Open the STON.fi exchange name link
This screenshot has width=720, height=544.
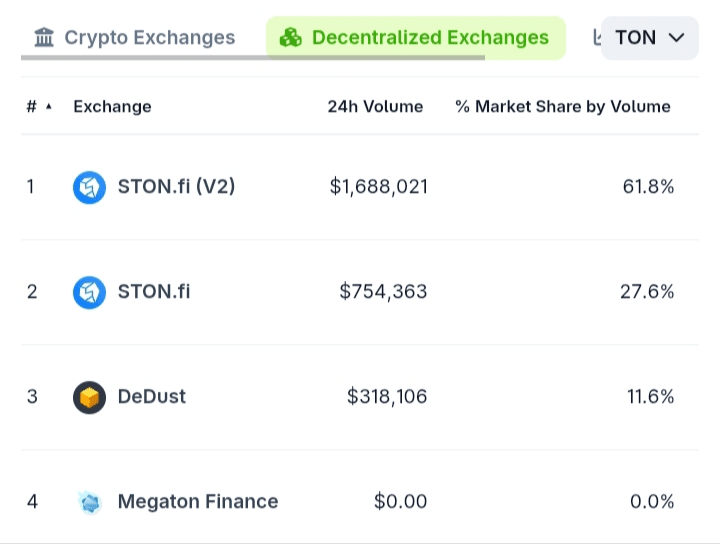coord(154,291)
